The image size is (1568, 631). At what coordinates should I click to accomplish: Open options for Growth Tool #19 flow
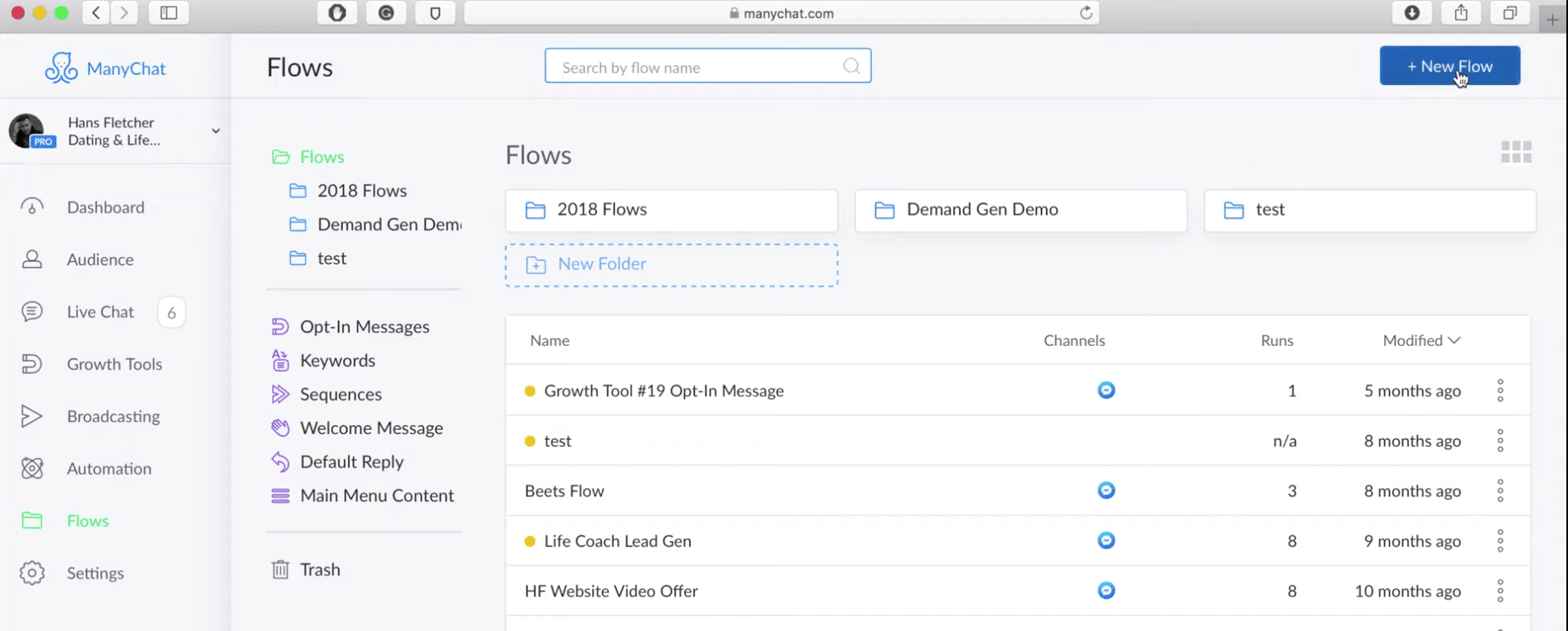point(1500,390)
